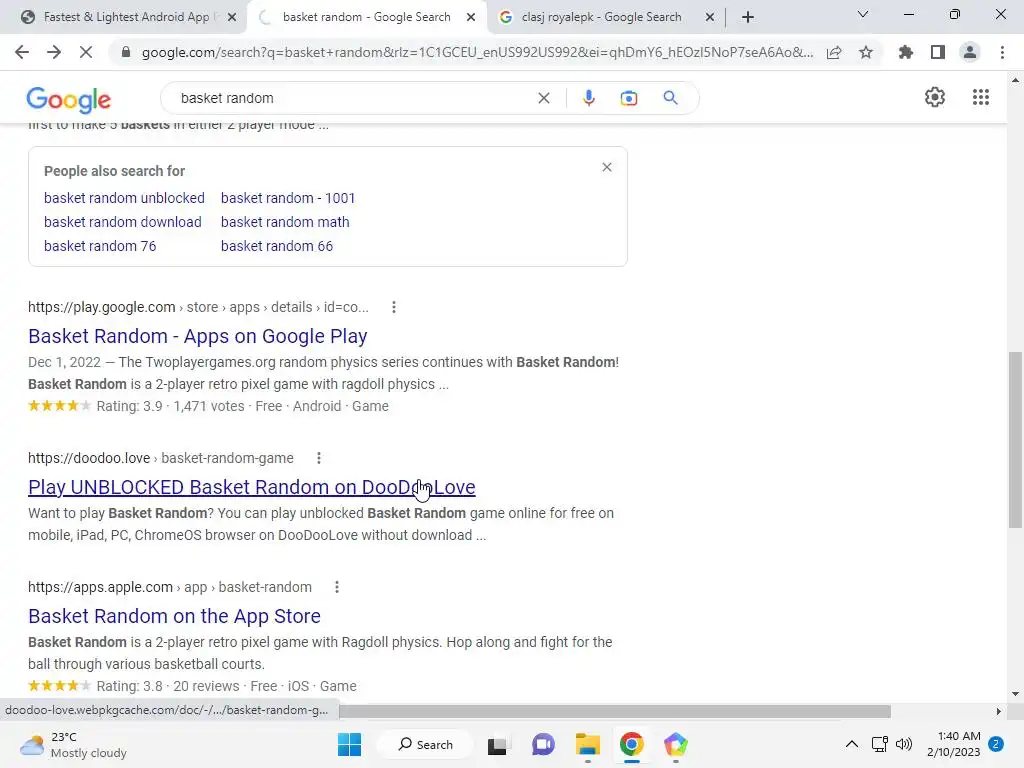Image resolution: width=1024 pixels, height=768 pixels.
Task: Open Basket Random on the App Store
Action: 174,616
